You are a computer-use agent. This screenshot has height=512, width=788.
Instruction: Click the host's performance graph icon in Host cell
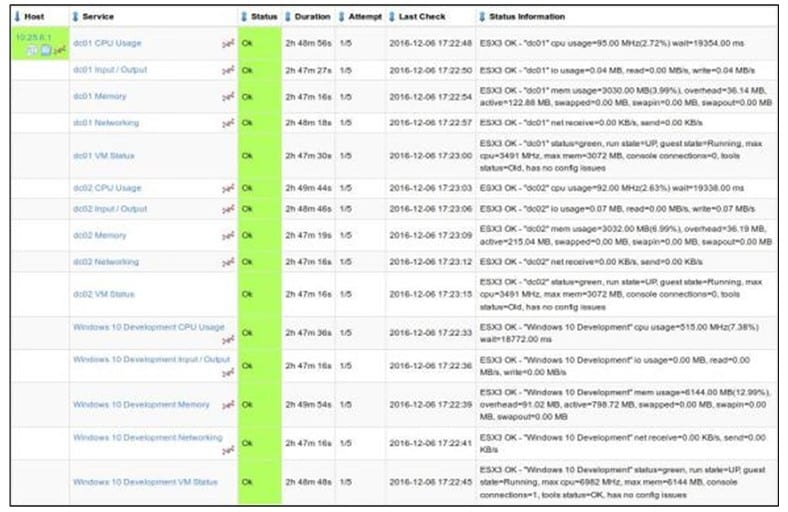pyautogui.click(x=60, y=50)
